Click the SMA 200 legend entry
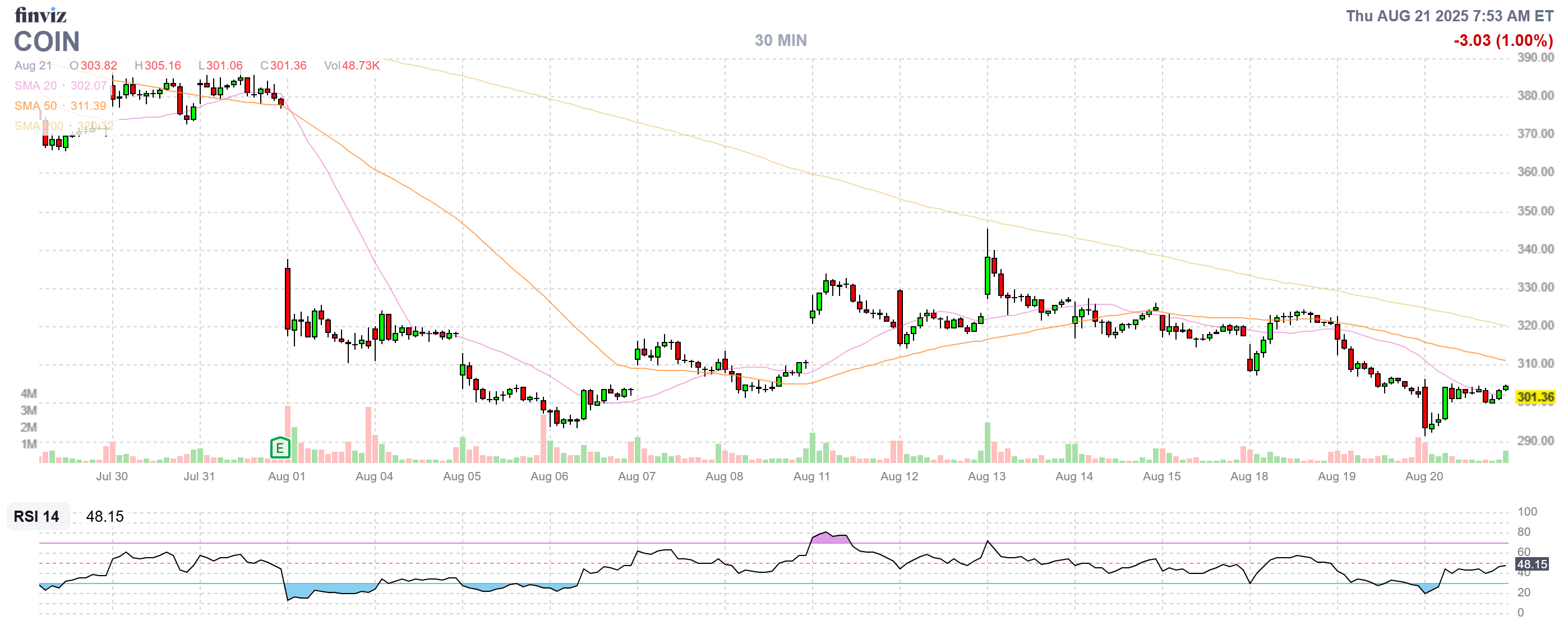This screenshot has width=1568, height=630. click(39, 126)
